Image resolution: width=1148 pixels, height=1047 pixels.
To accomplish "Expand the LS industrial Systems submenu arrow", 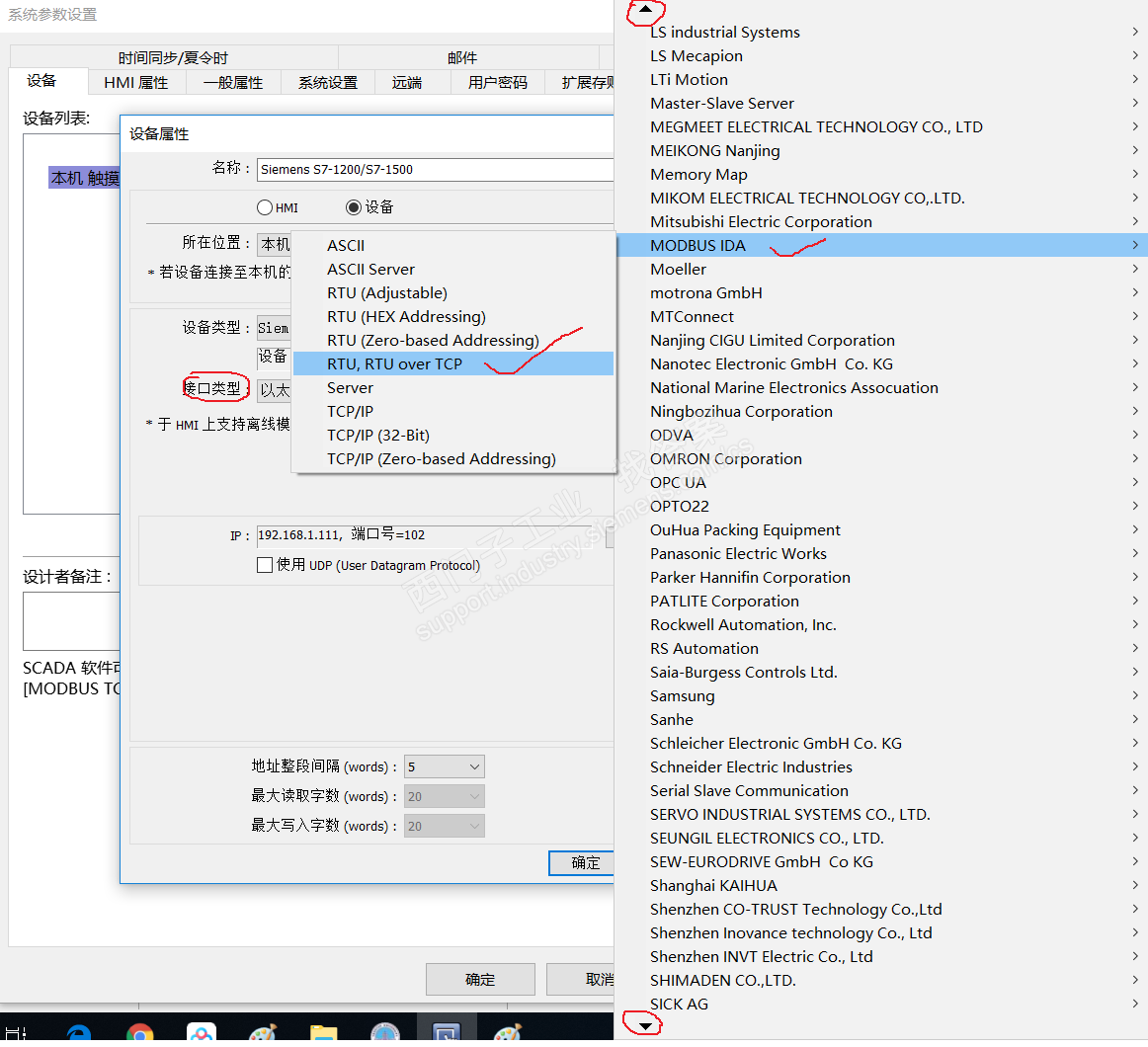I will pos(1135,32).
